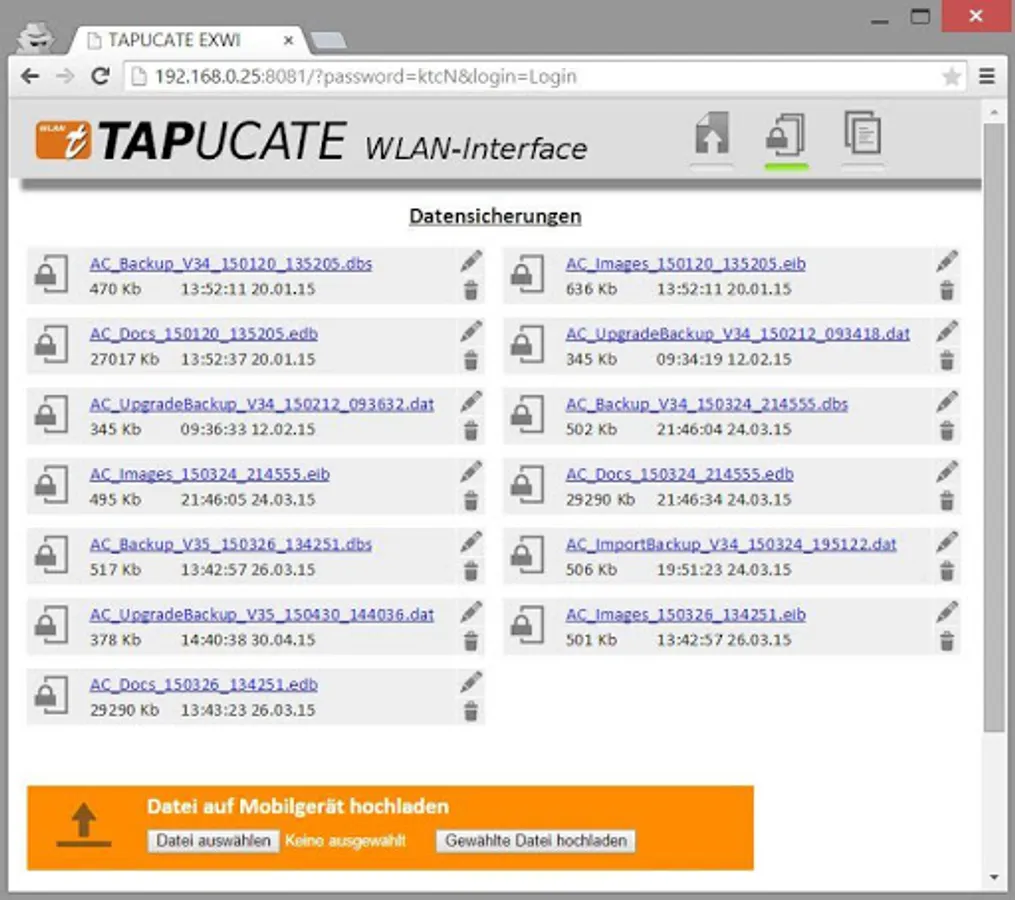Delete AC_Backup_V34_150324_214555.dbs
1015x900 pixels.
pyautogui.click(x=946, y=431)
